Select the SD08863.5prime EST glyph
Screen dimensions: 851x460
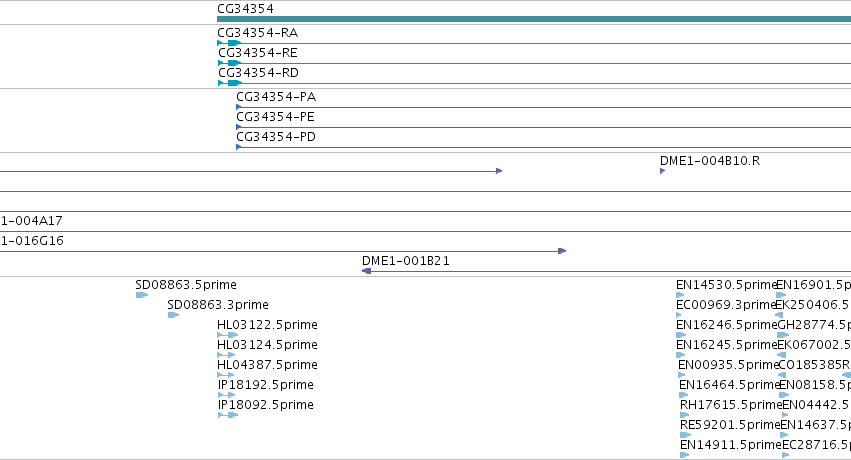(142, 295)
